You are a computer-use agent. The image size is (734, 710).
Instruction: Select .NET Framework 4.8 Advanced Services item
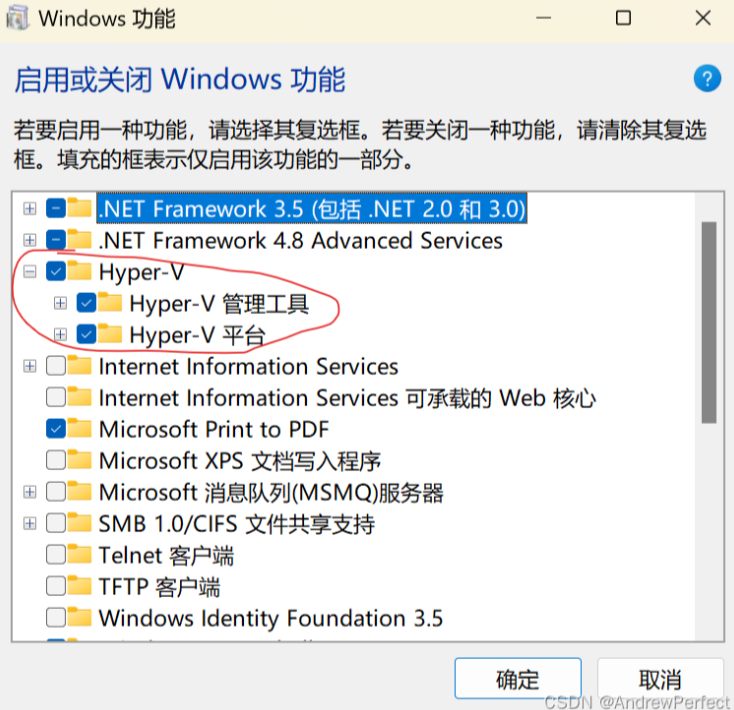pyautogui.click(x=301, y=241)
